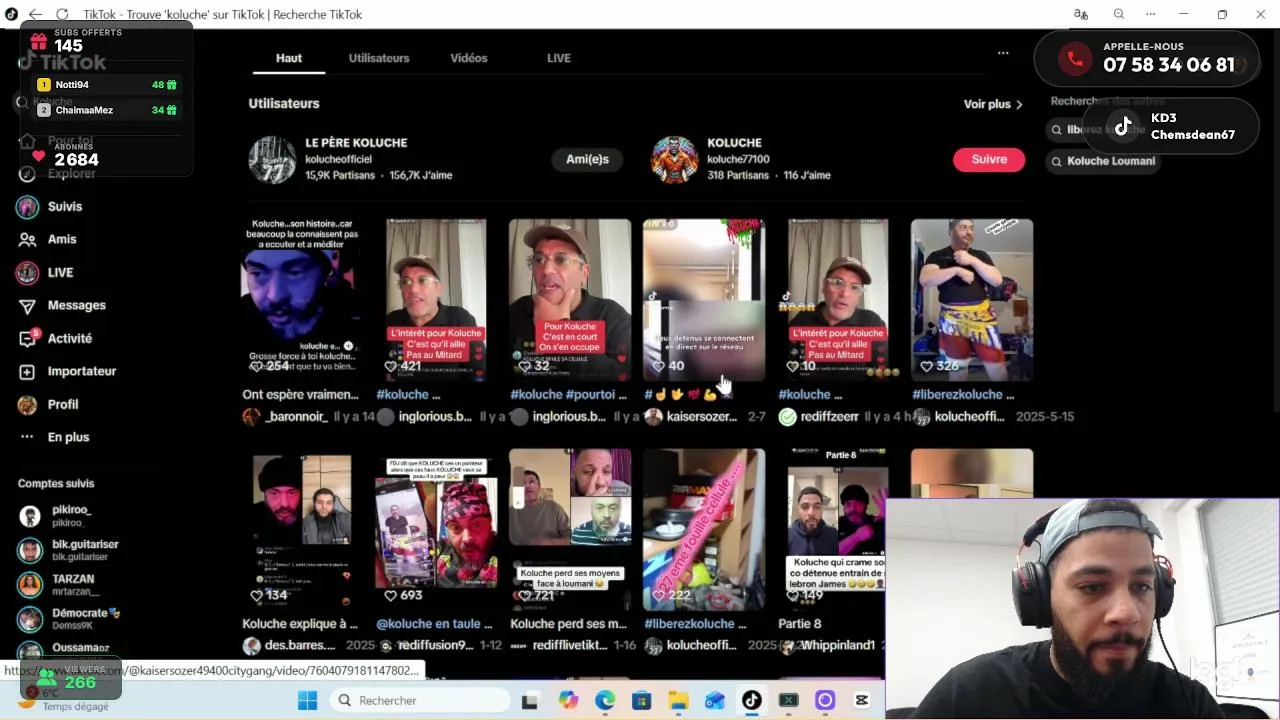Go back using the window back arrow
1280x720 pixels.
click(35, 14)
